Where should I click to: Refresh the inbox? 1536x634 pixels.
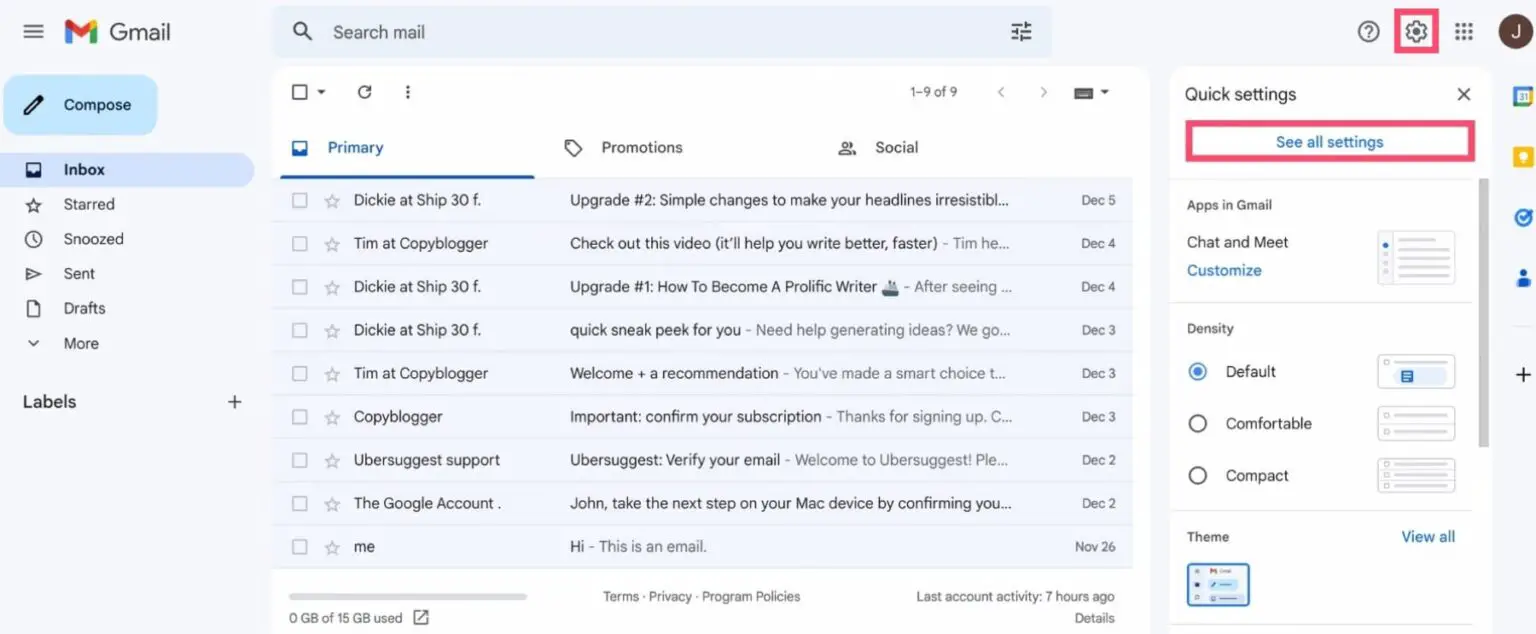[x=364, y=91]
